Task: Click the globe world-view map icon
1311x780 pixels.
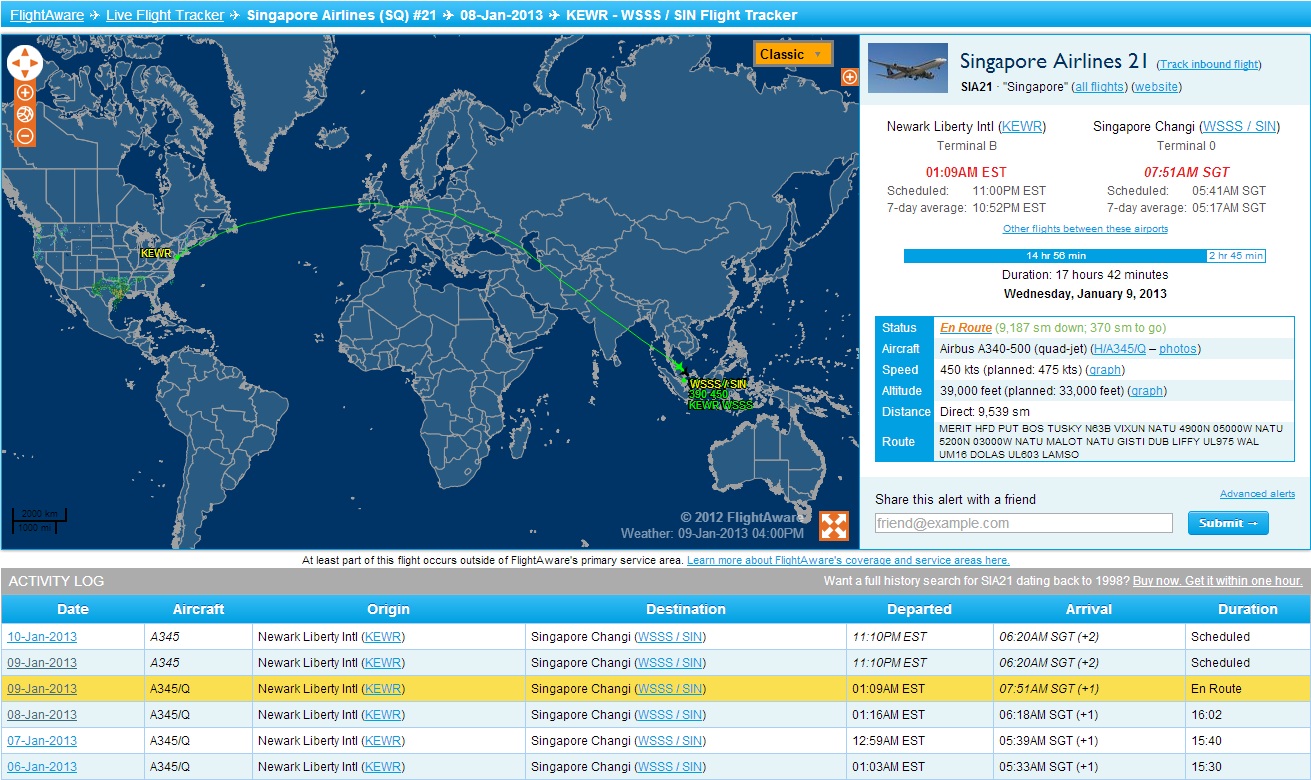Action: pos(25,115)
